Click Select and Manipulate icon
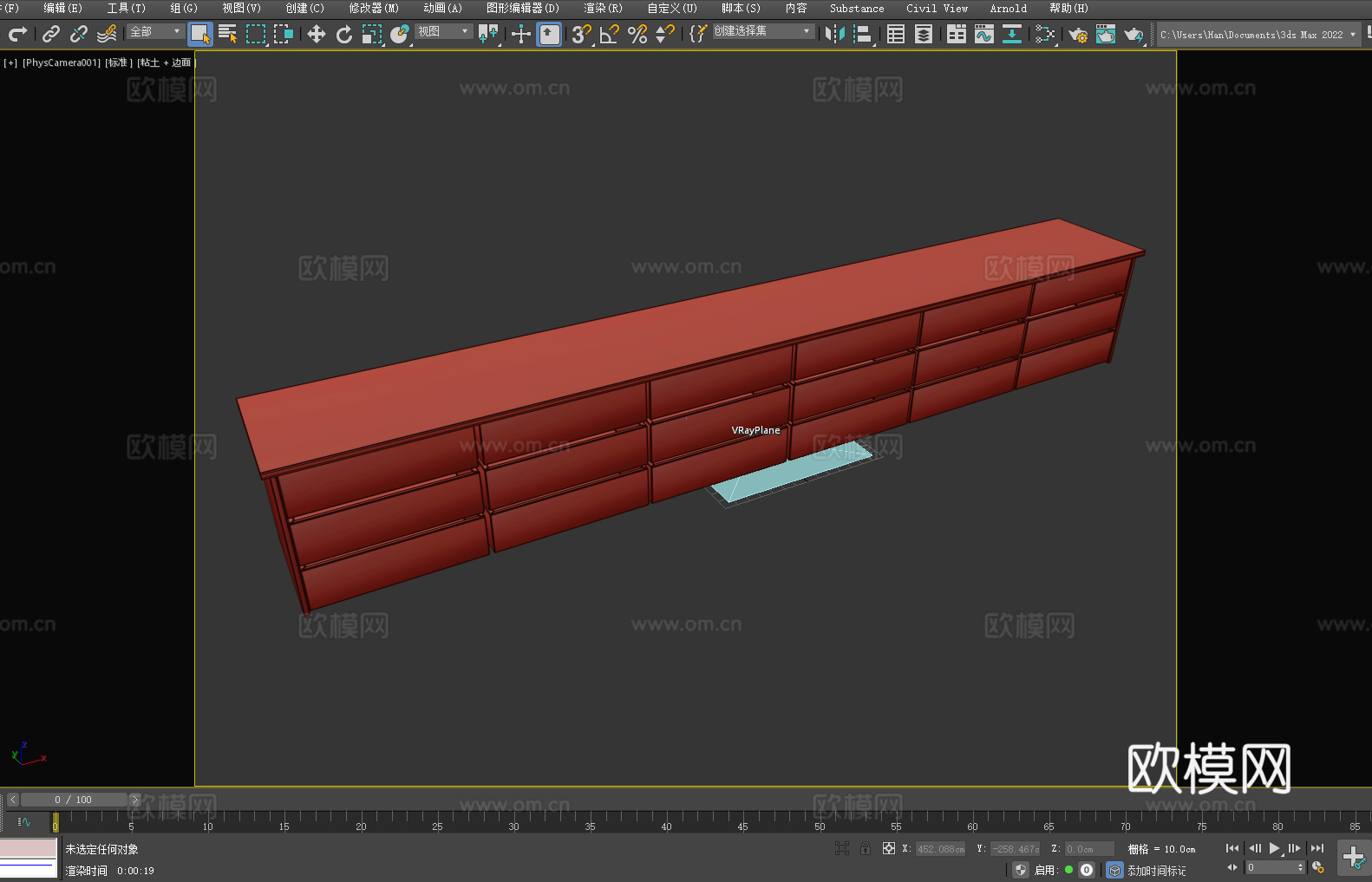The height and width of the screenshot is (882, 1372). 521,34
